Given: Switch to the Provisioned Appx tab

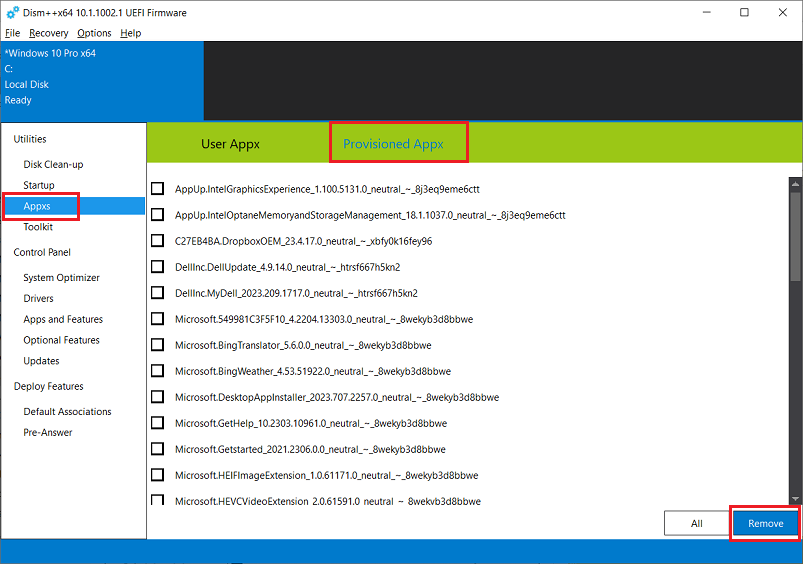Looking at the screenshot, I should (398, 144).
